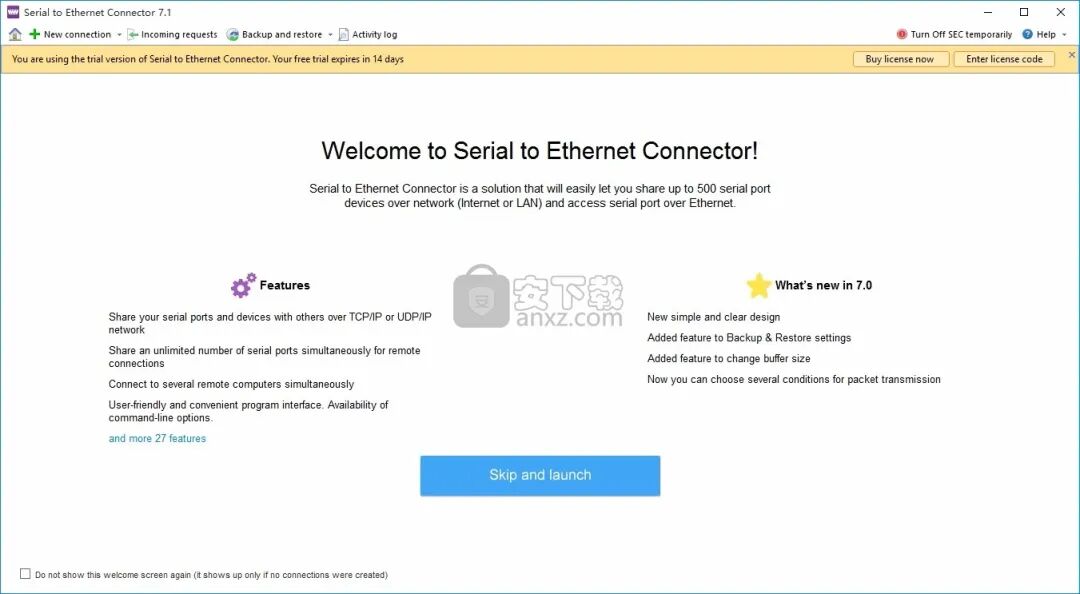Image resolution: width=1080 pixels, height=594 pixels.
Task: Click the Home icon in the toolbar
Action: coord(15,33)
